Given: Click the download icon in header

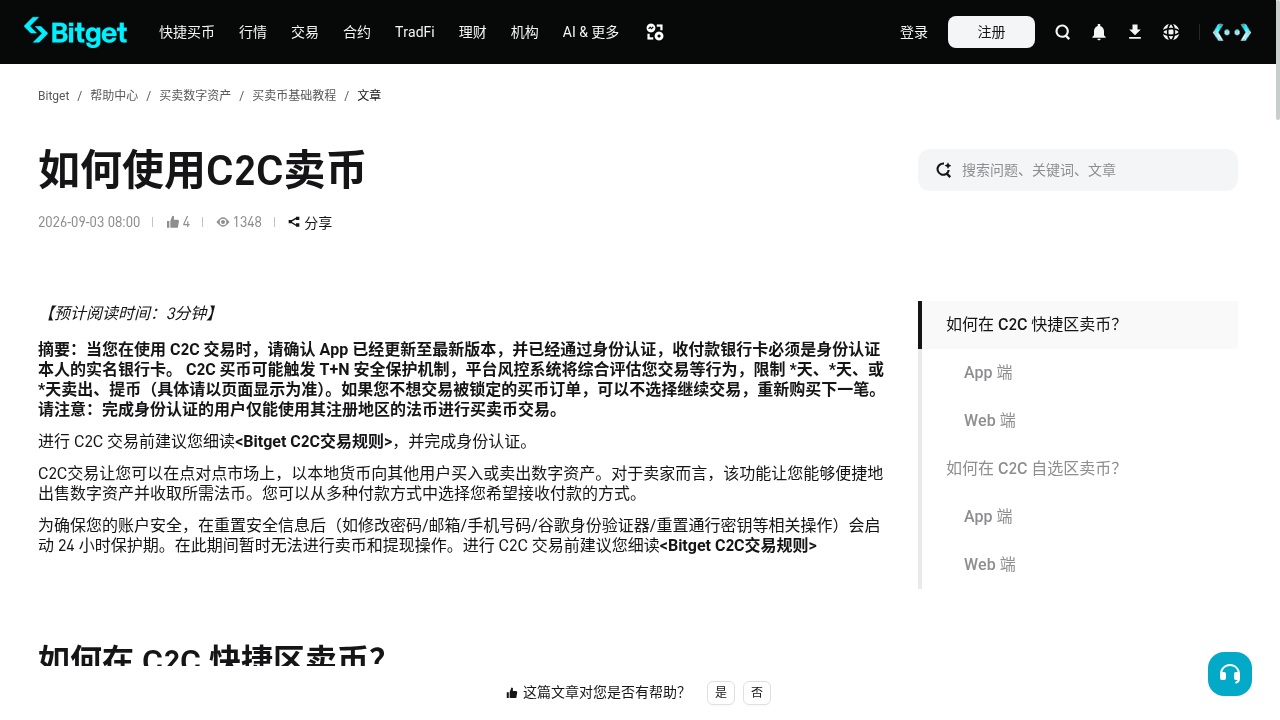Looking at the screenshot, I should click(1135, 32).
